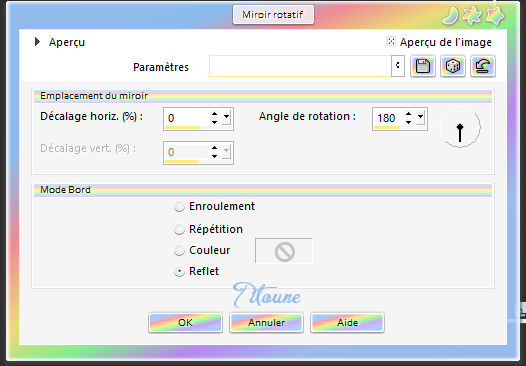The width and height of the screenshot is (526, 366).
Task: Increase the Décalage horiz. value with the up arrow
Action: click(x=214, y=114)
